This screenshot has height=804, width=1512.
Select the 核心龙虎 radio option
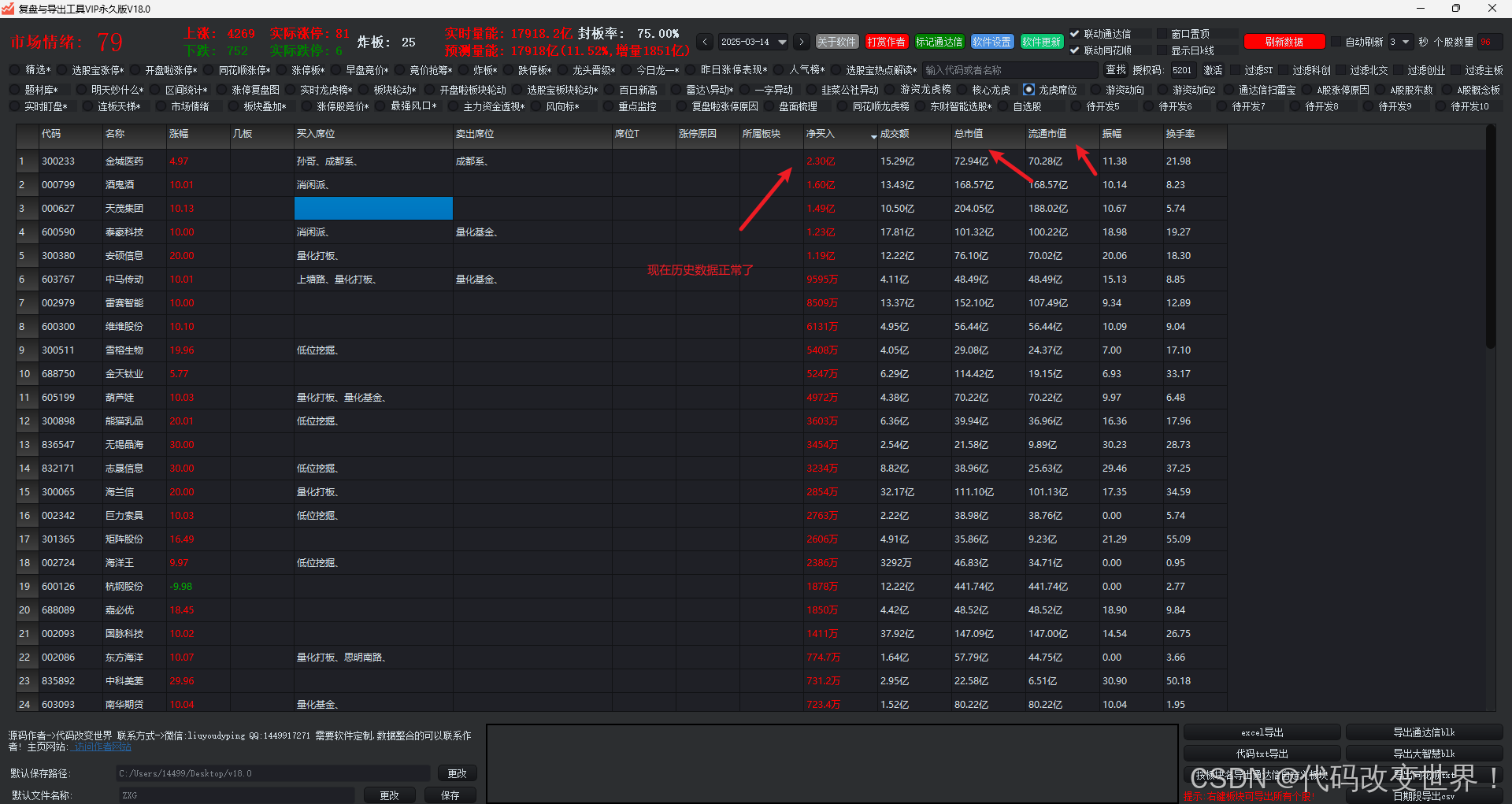click(x=962, y=90)
